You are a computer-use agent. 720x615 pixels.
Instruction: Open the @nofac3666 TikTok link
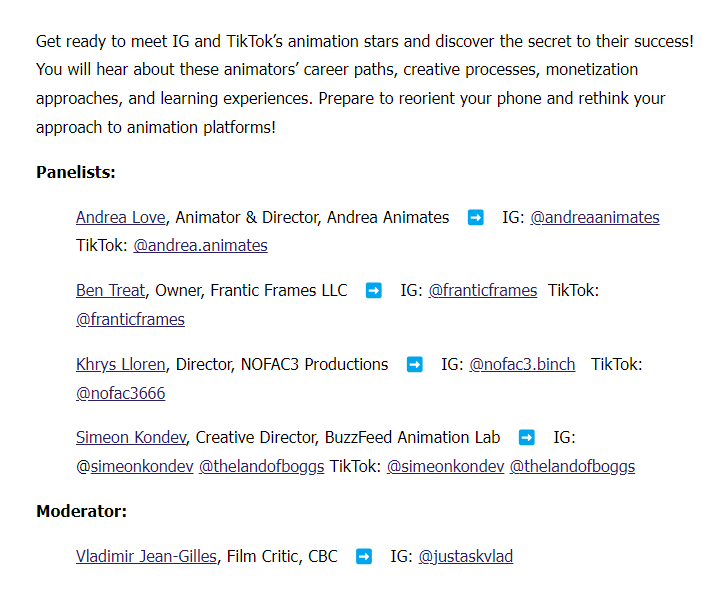(121, 394)
